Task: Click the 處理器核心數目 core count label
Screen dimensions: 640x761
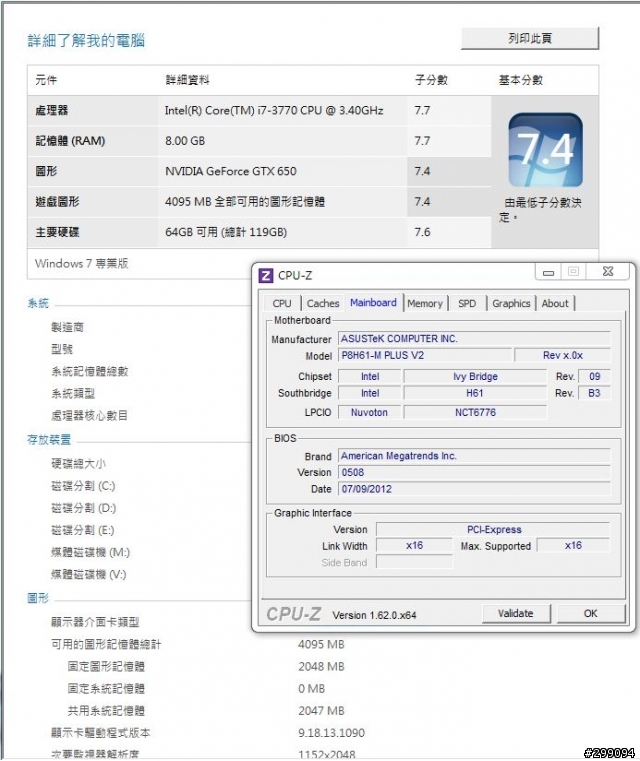Action: click(89, 415)
